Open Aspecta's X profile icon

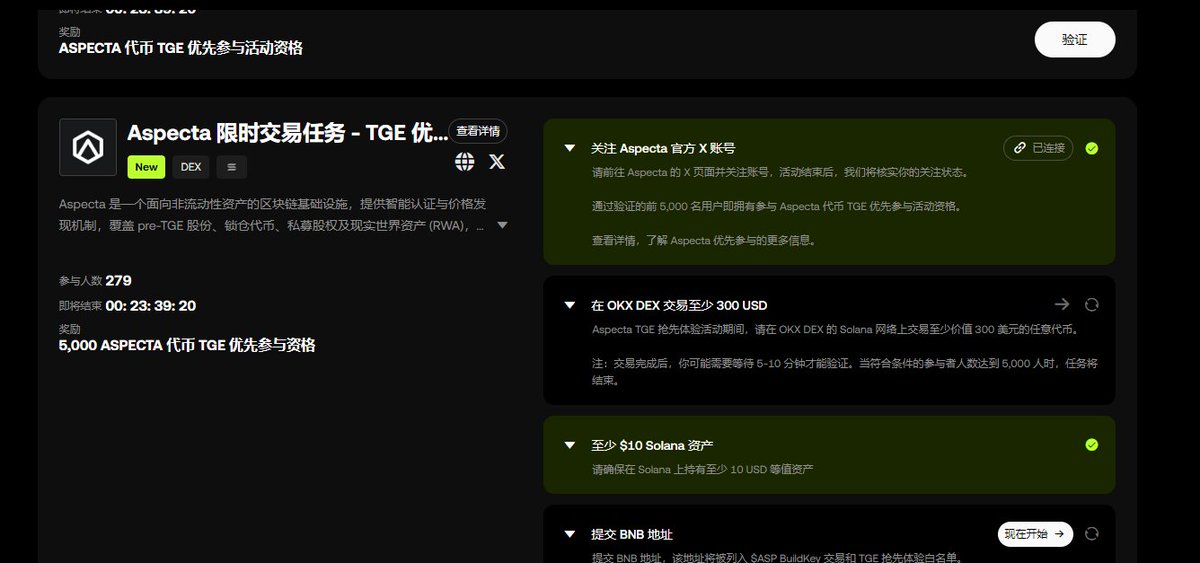(497, 161)
